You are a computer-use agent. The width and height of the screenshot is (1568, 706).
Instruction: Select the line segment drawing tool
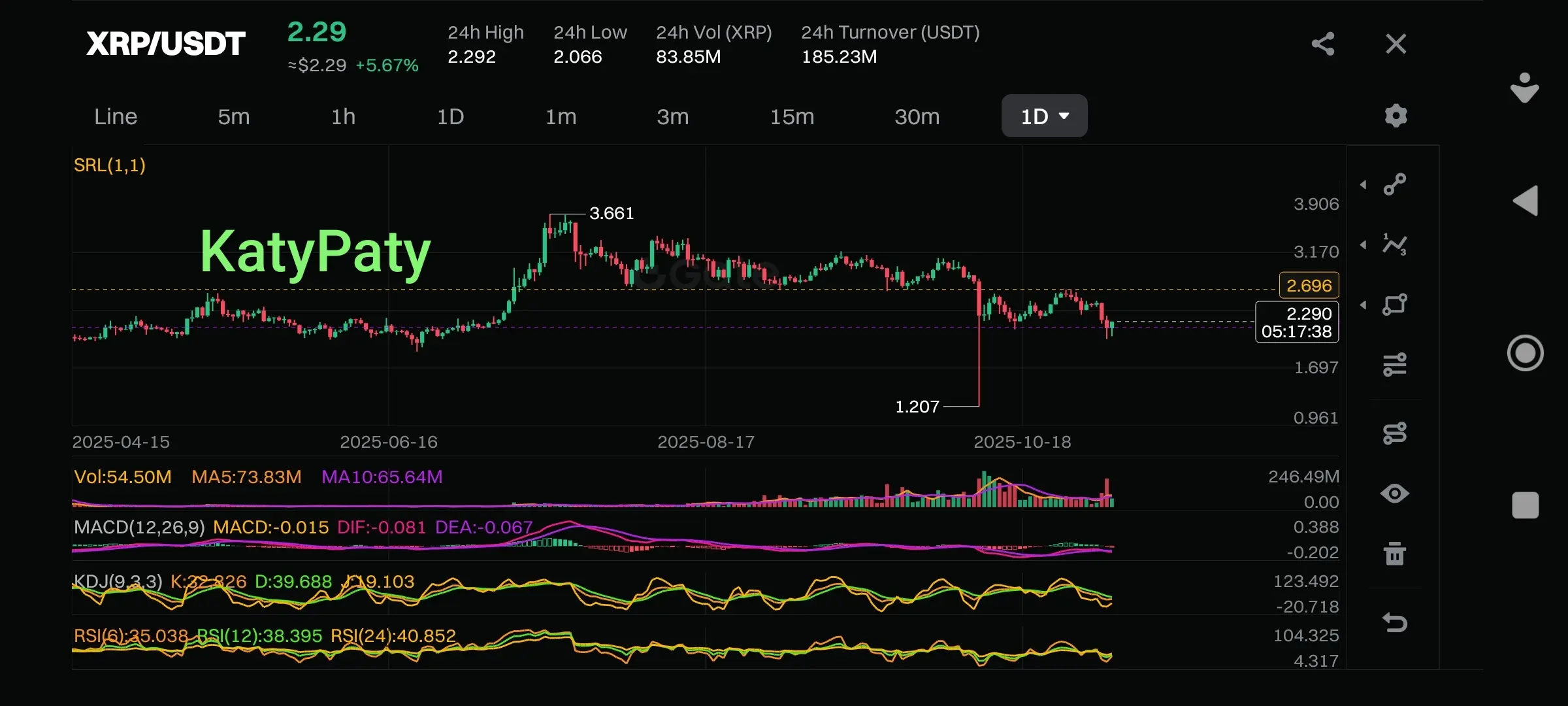tap(1395, 184)
